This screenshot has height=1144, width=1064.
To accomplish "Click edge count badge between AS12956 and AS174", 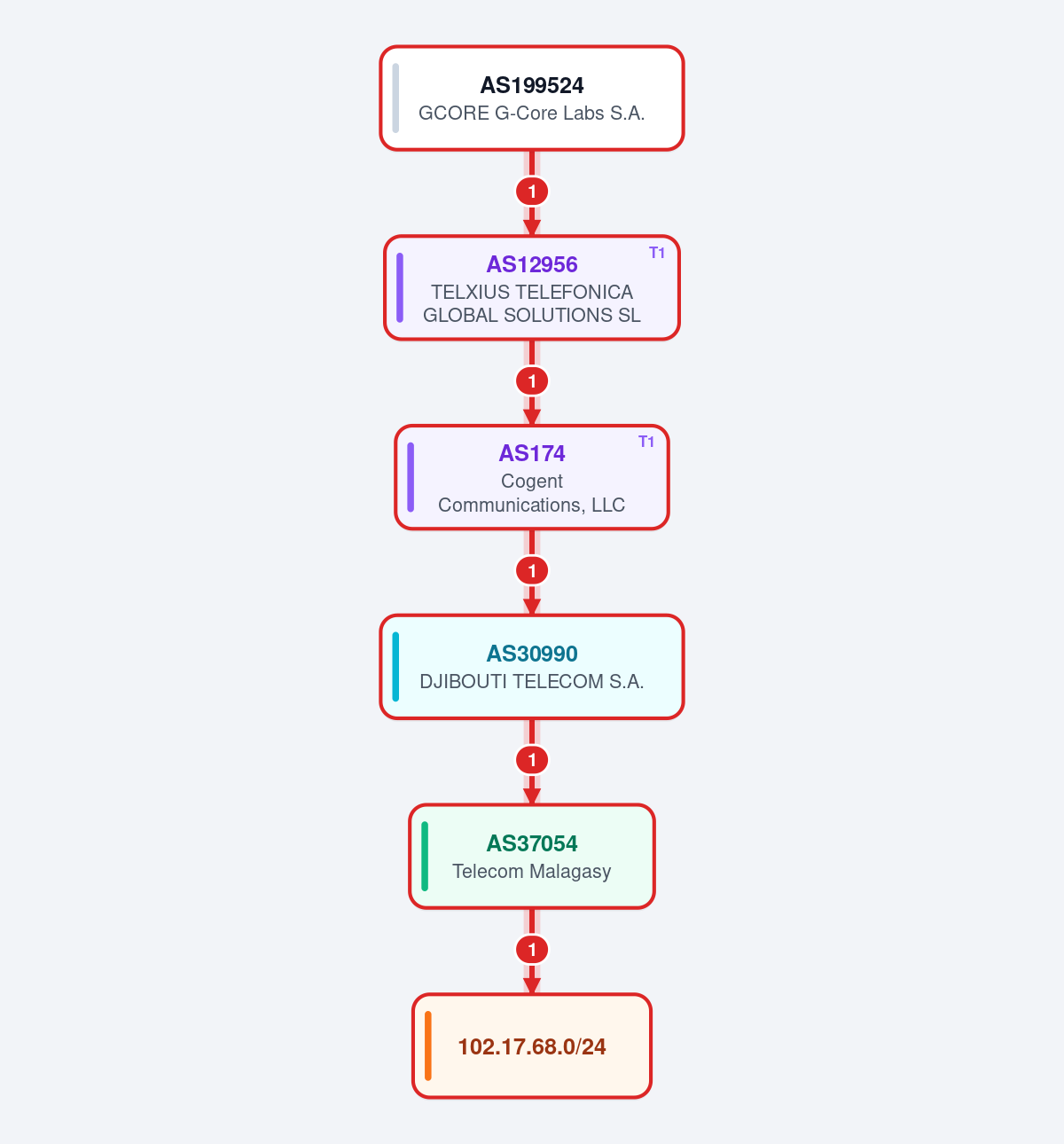I will tap(532, 381).
